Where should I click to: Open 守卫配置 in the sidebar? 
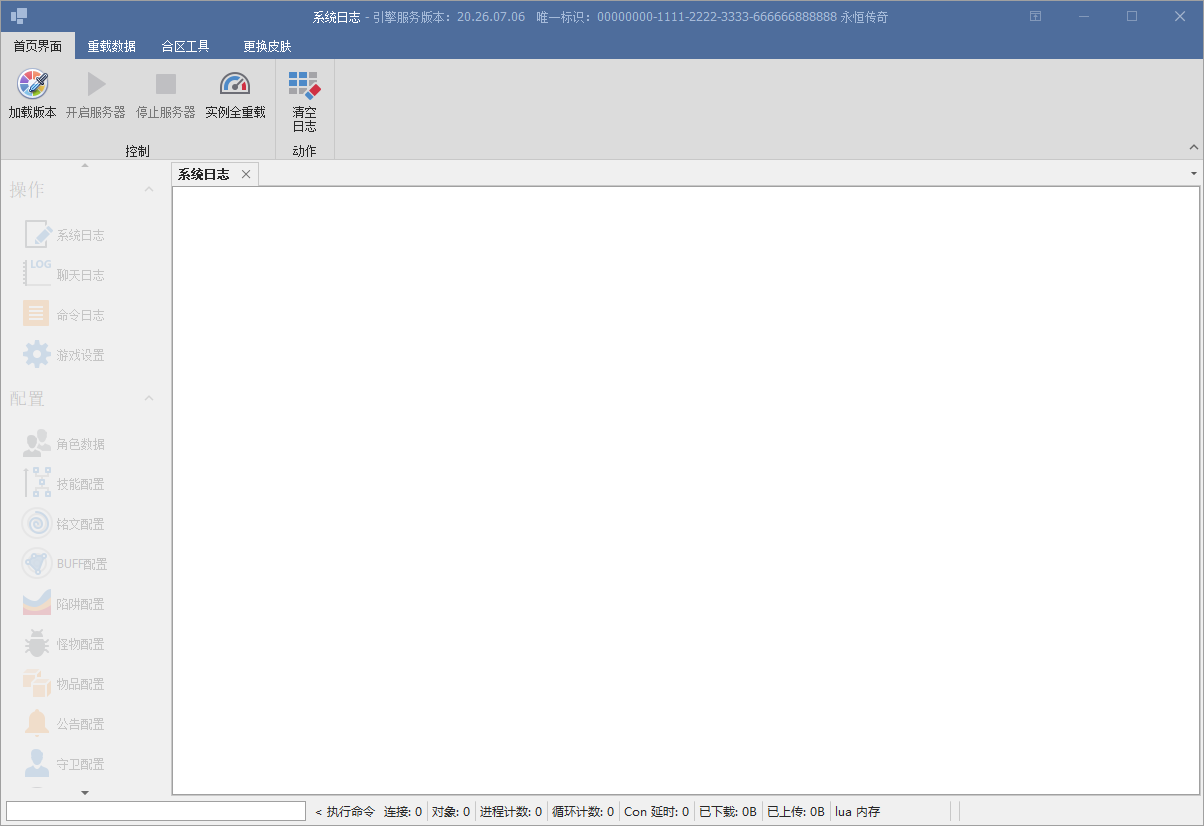64,764
